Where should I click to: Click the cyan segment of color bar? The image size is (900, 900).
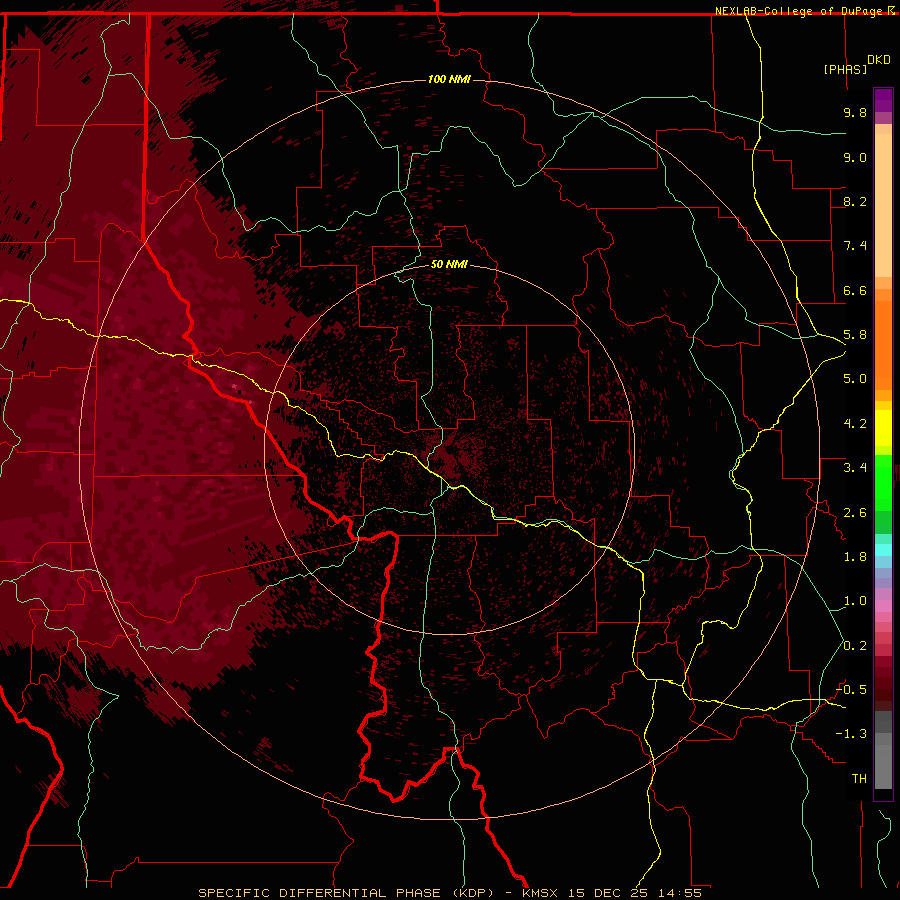click(883, 549)
